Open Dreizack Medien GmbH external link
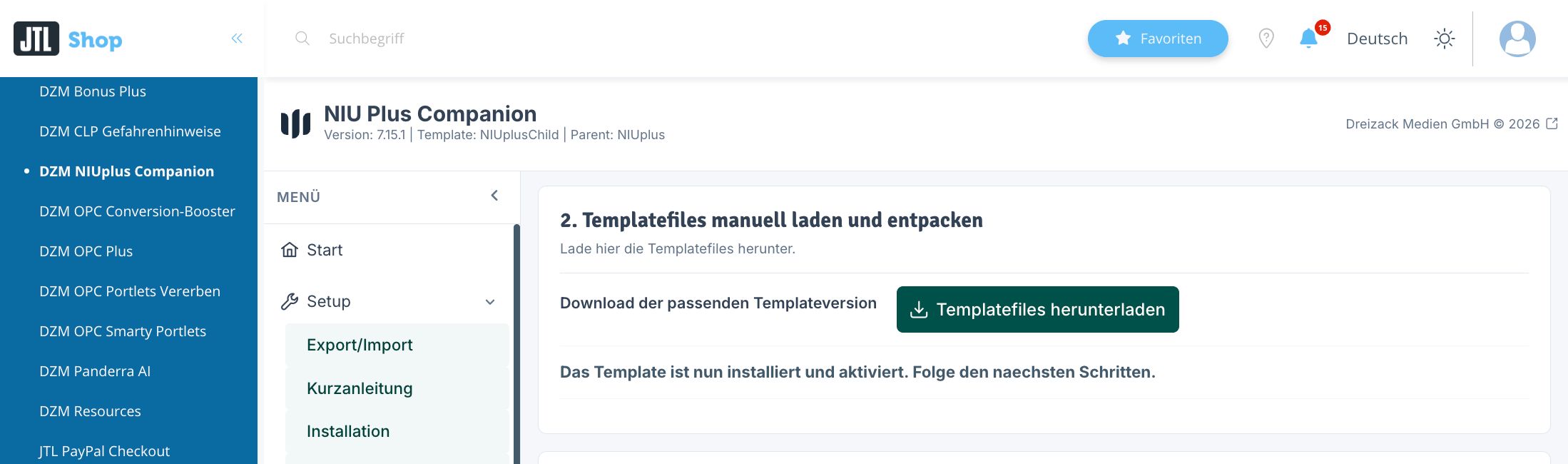This screenshot has width=1568, height=464. 1451,124
